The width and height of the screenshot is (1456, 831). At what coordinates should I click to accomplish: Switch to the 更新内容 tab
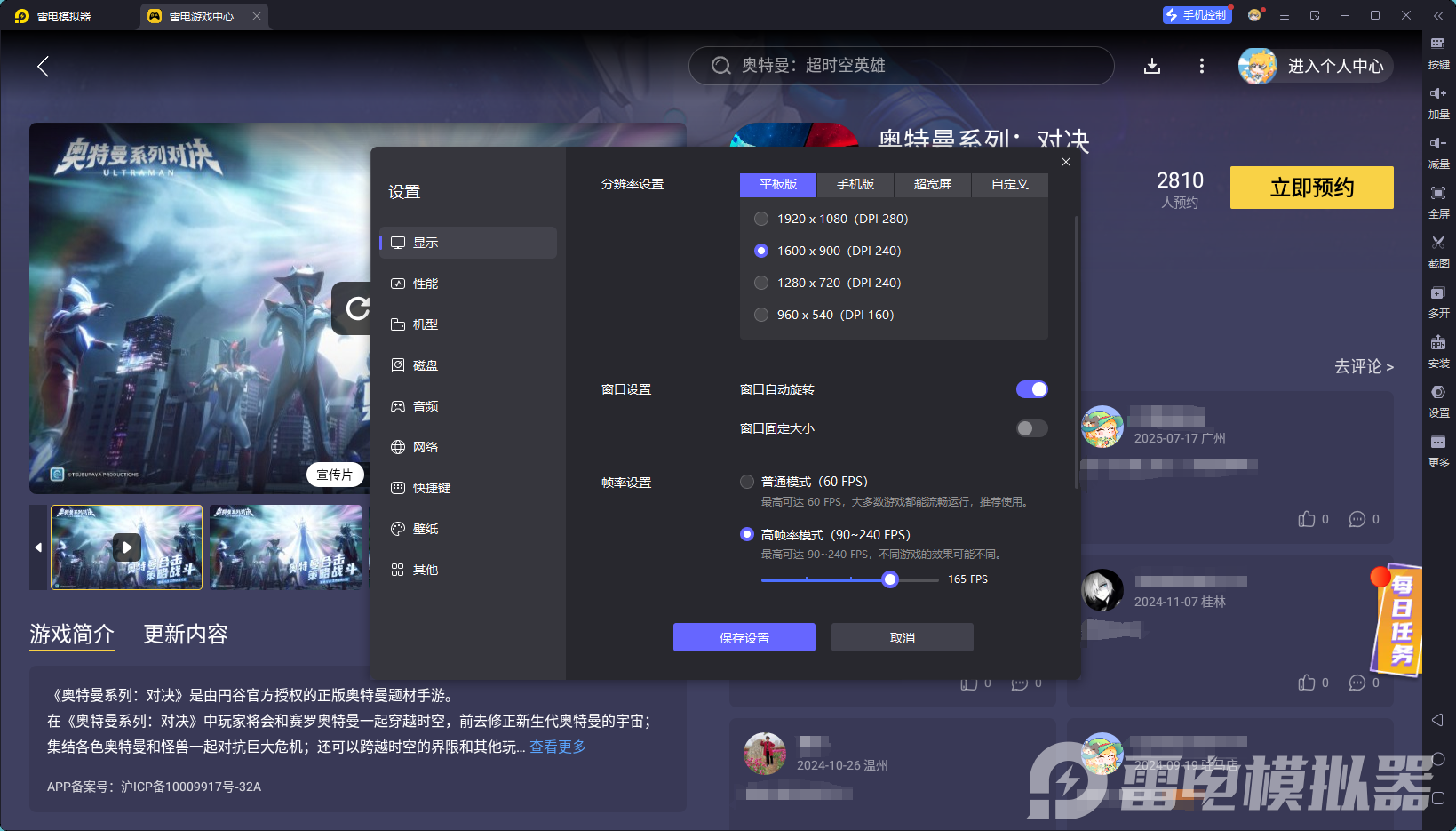point(186,634)
